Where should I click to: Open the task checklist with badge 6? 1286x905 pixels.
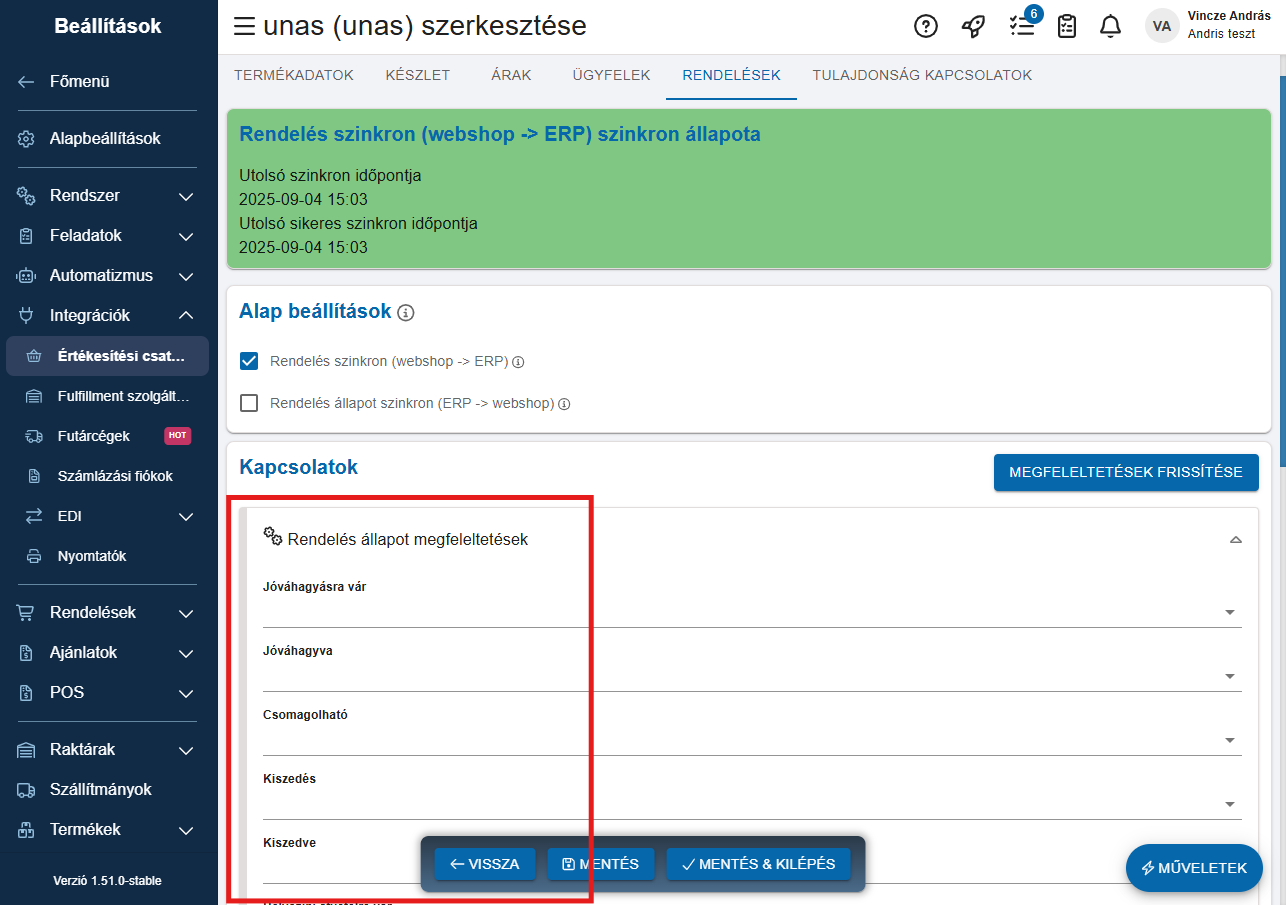1021,27
